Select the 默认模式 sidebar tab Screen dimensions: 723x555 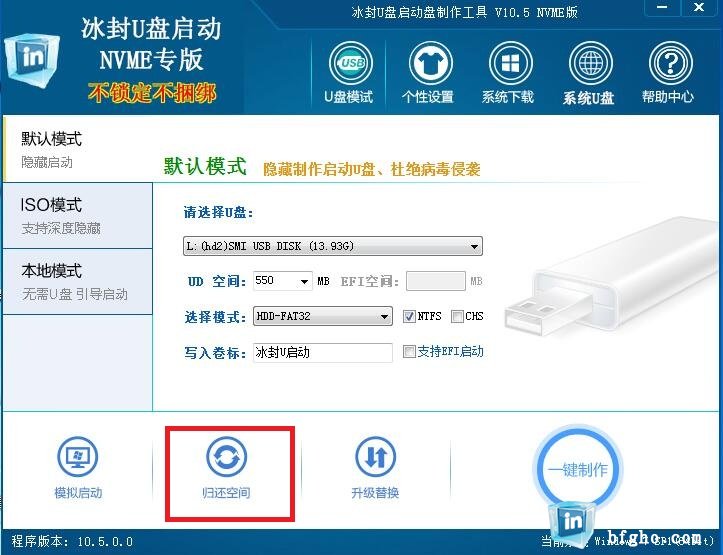pyautogui.click(x=77, y=149)
